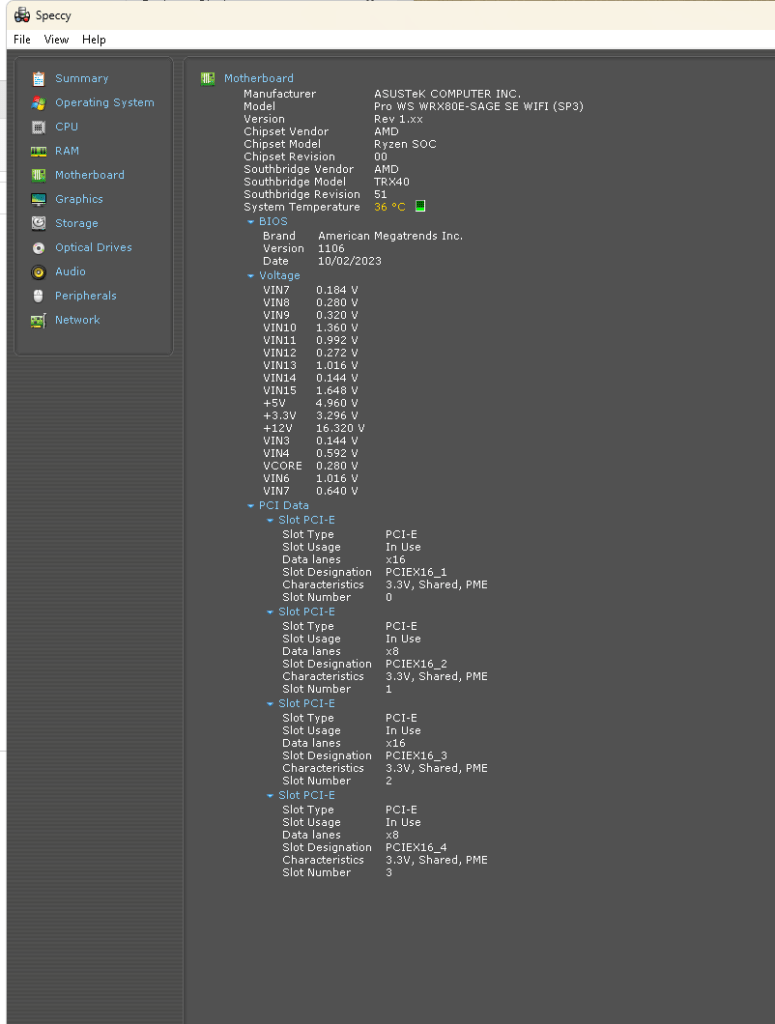Click the VIN10 reading 1.360 V
The width and height of the screenshot is (775, 1024).
coord(337,328)
